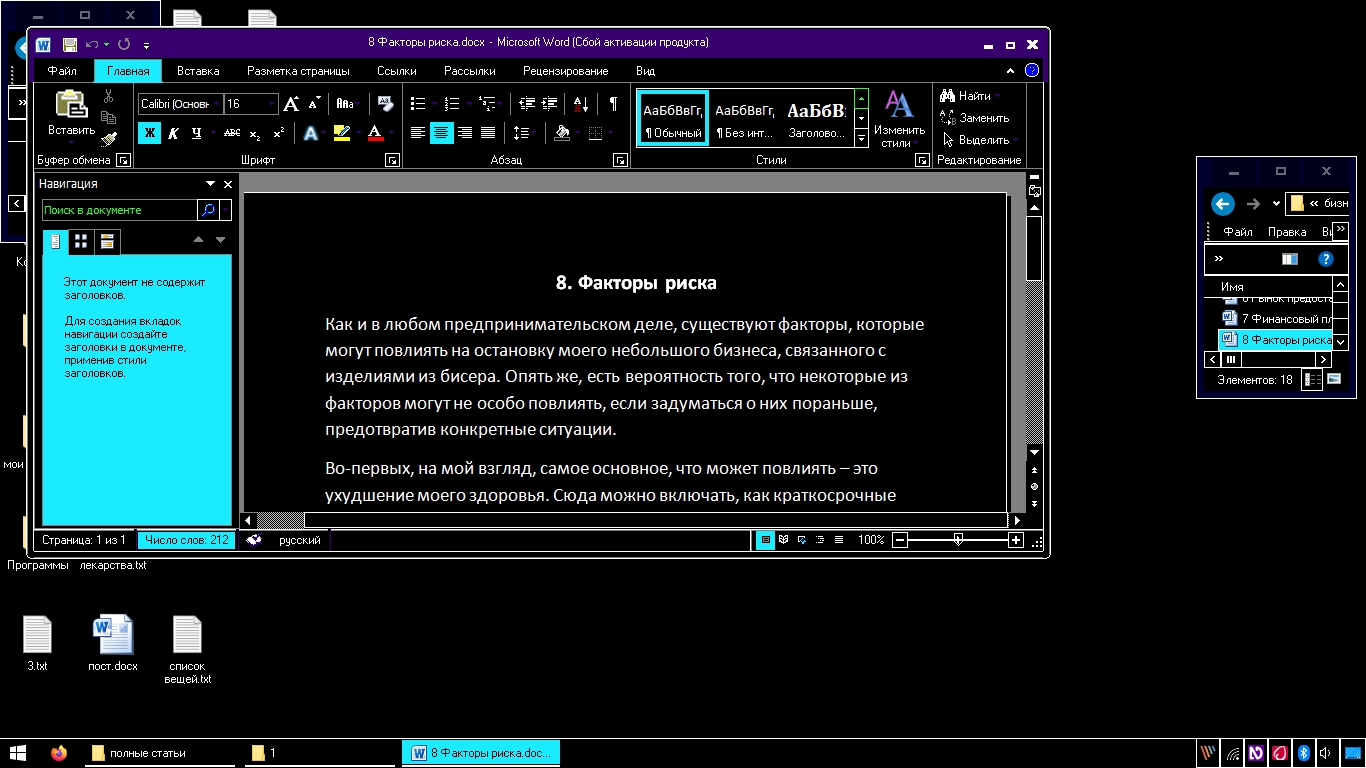Toggle center alignment

tap(442, 133)
